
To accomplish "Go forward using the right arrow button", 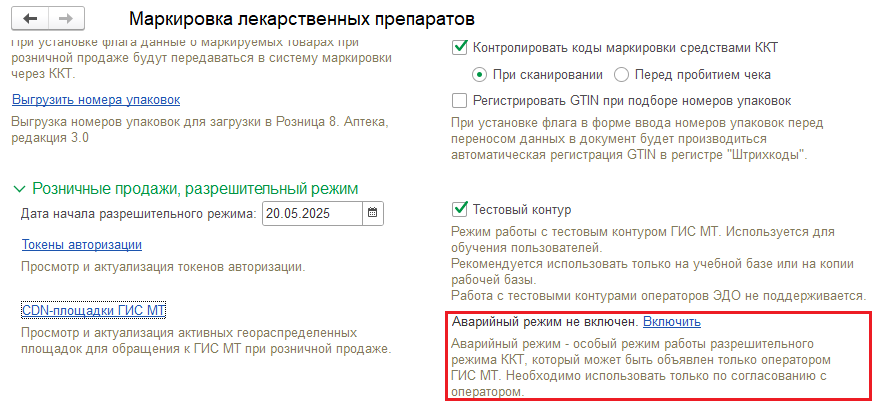I will (67, 19).
